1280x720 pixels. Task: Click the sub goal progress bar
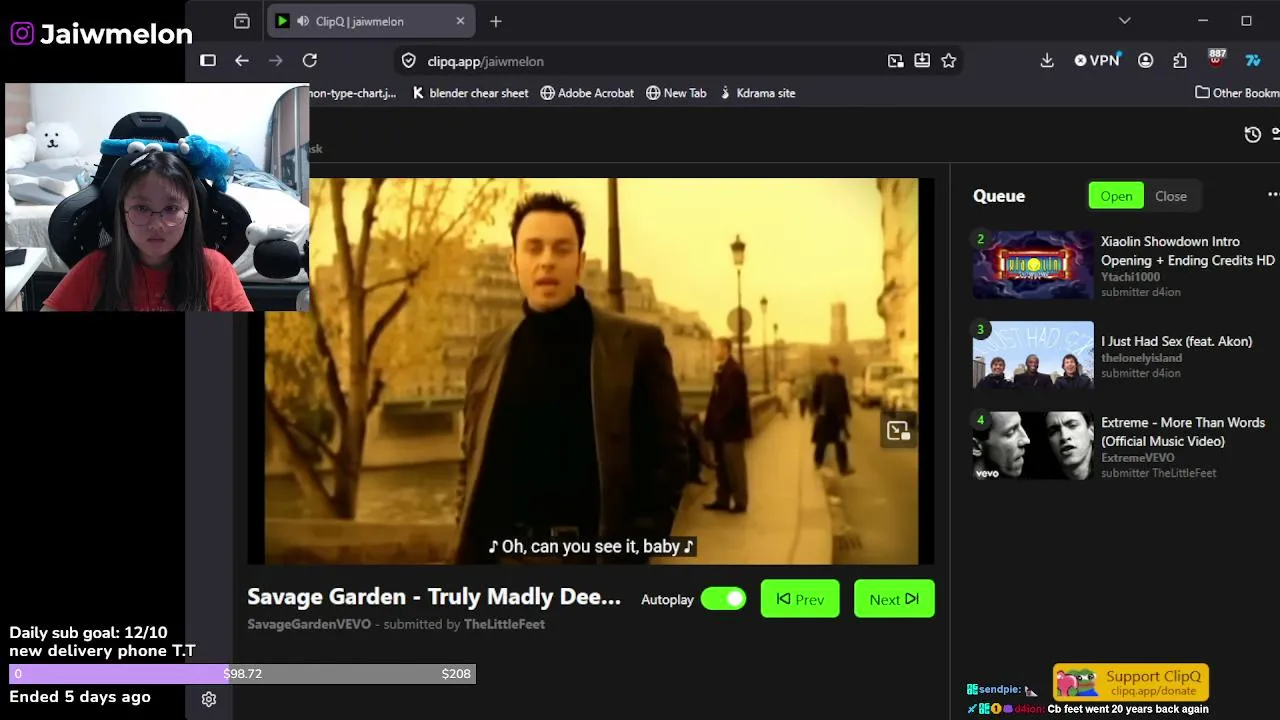click(x=242, y=674)
